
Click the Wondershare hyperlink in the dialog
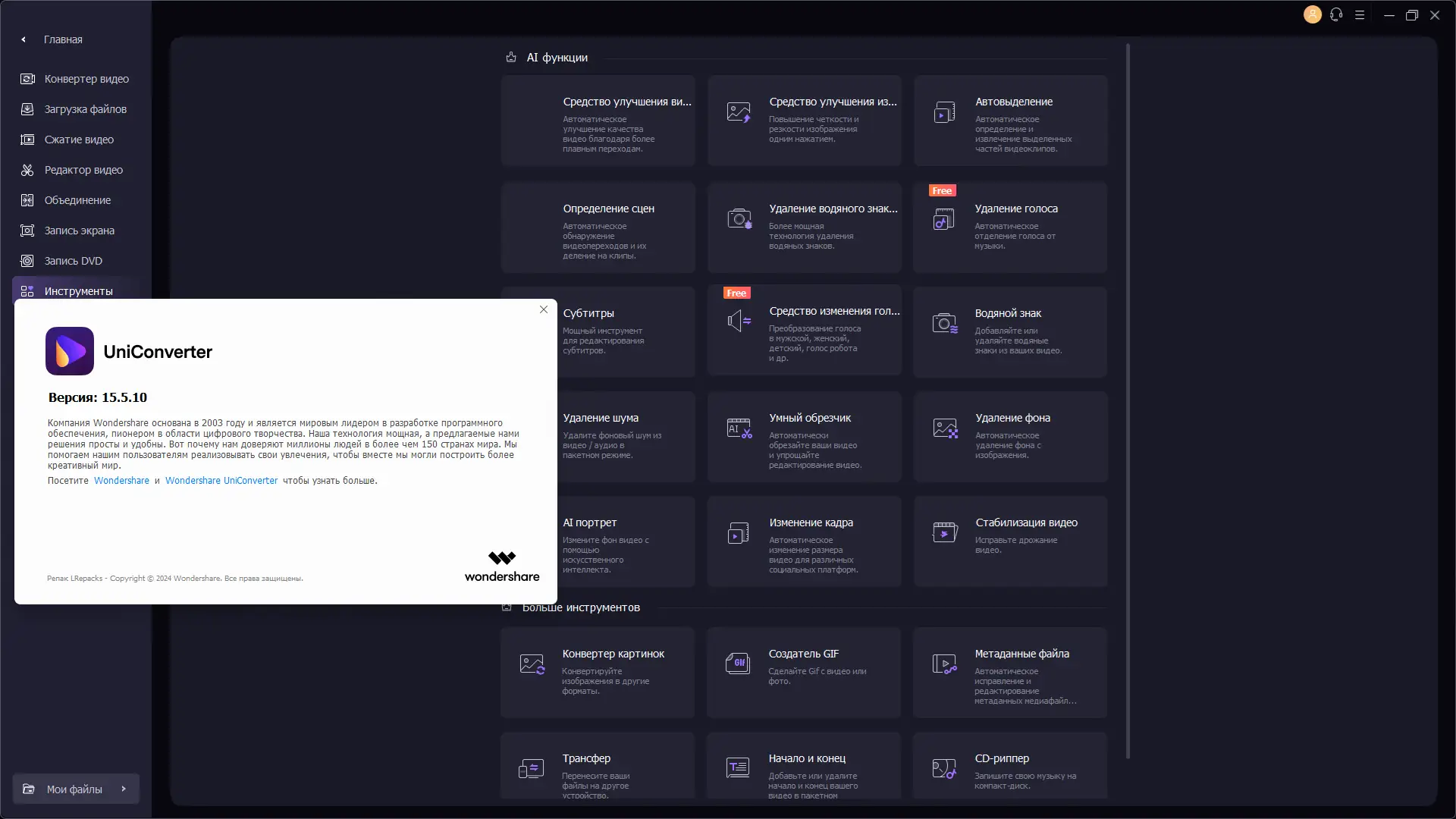(x=121, y=481)
